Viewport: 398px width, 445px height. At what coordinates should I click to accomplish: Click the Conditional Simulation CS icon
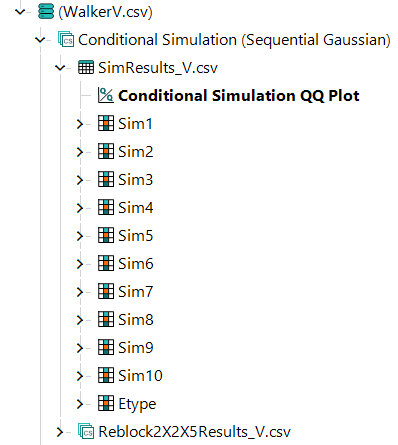66,40
